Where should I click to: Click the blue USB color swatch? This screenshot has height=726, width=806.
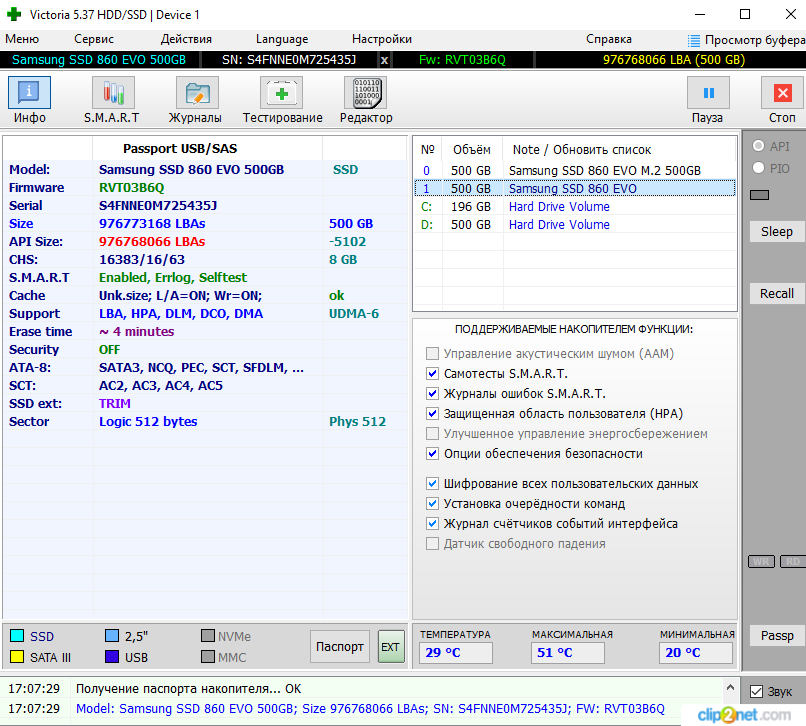tap(112, 657)
